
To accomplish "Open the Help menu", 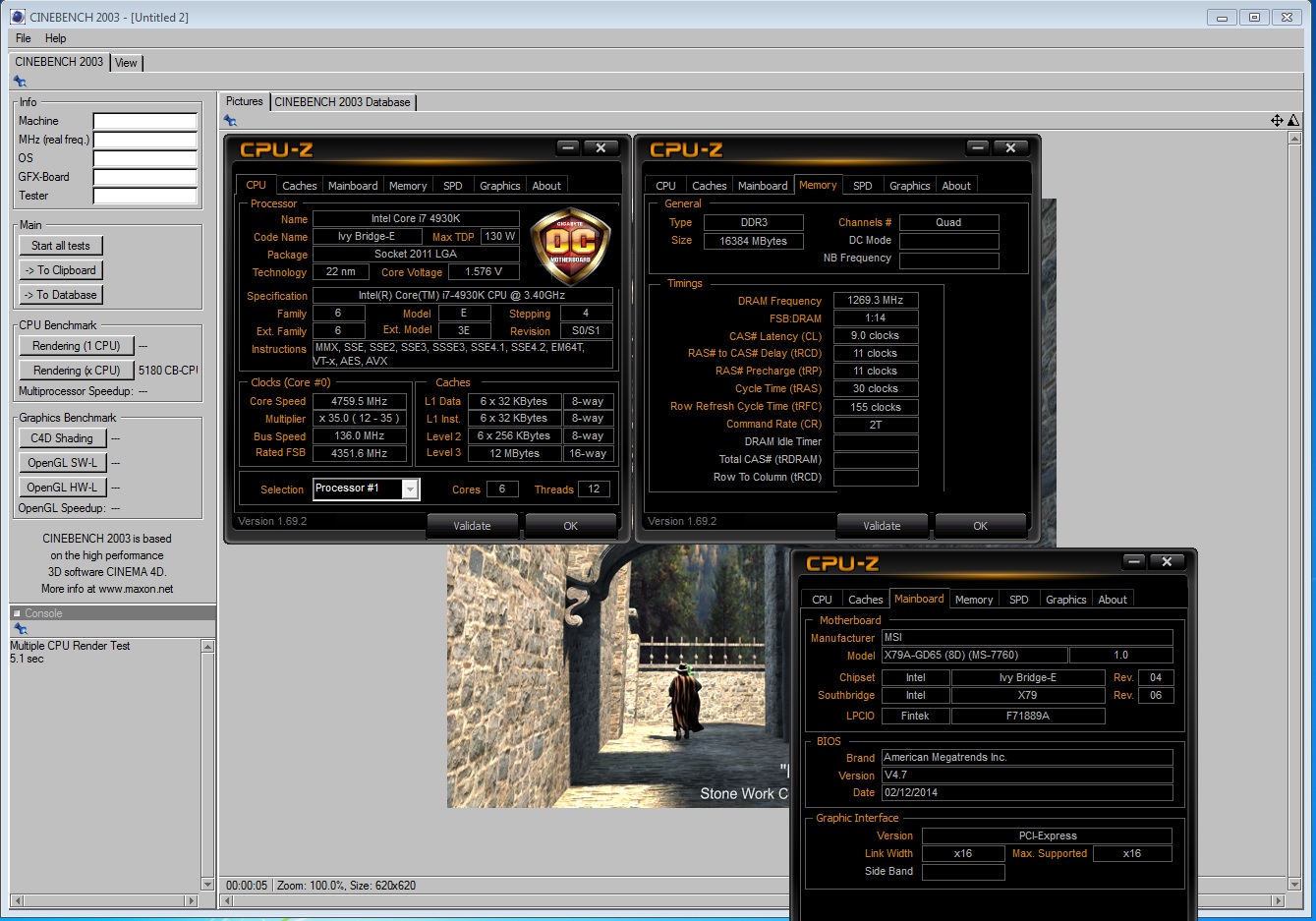I will pyautogui.click(x=55, y=38).
